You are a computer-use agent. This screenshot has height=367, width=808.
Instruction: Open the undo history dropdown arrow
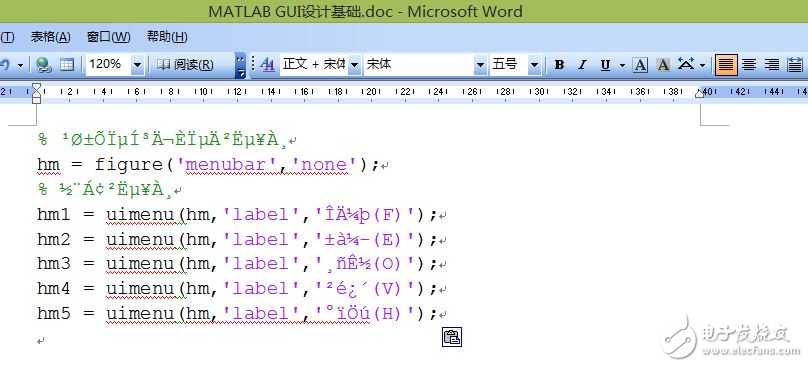(20, 65)
